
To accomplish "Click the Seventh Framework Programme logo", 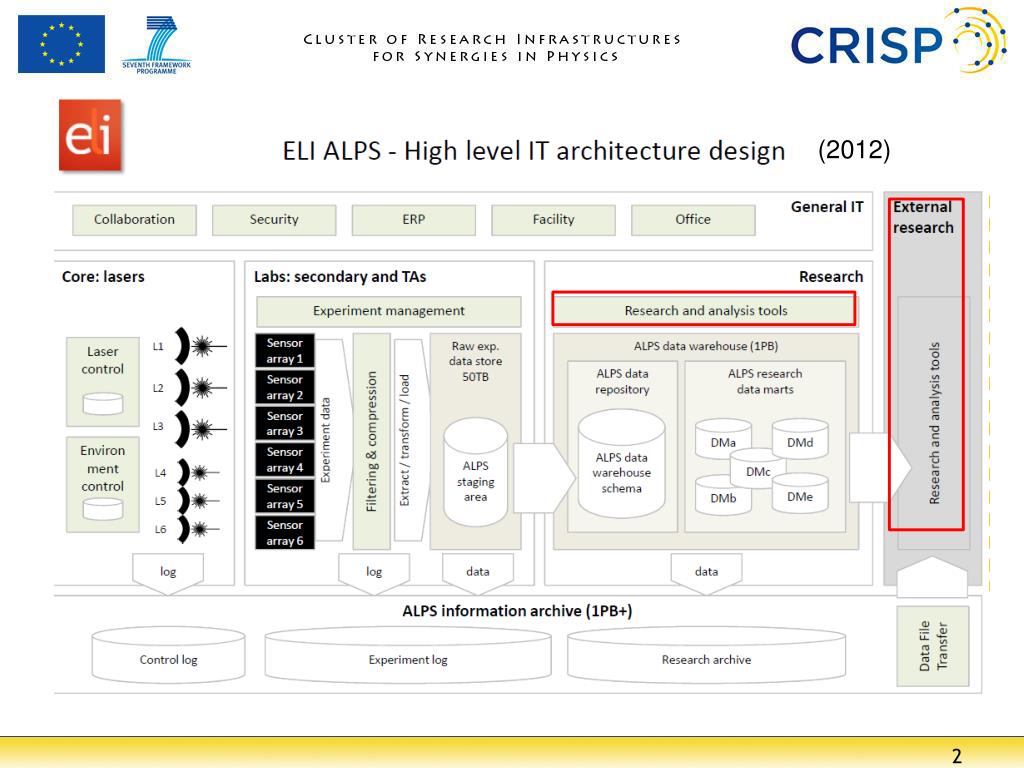I will coord(157,44).
